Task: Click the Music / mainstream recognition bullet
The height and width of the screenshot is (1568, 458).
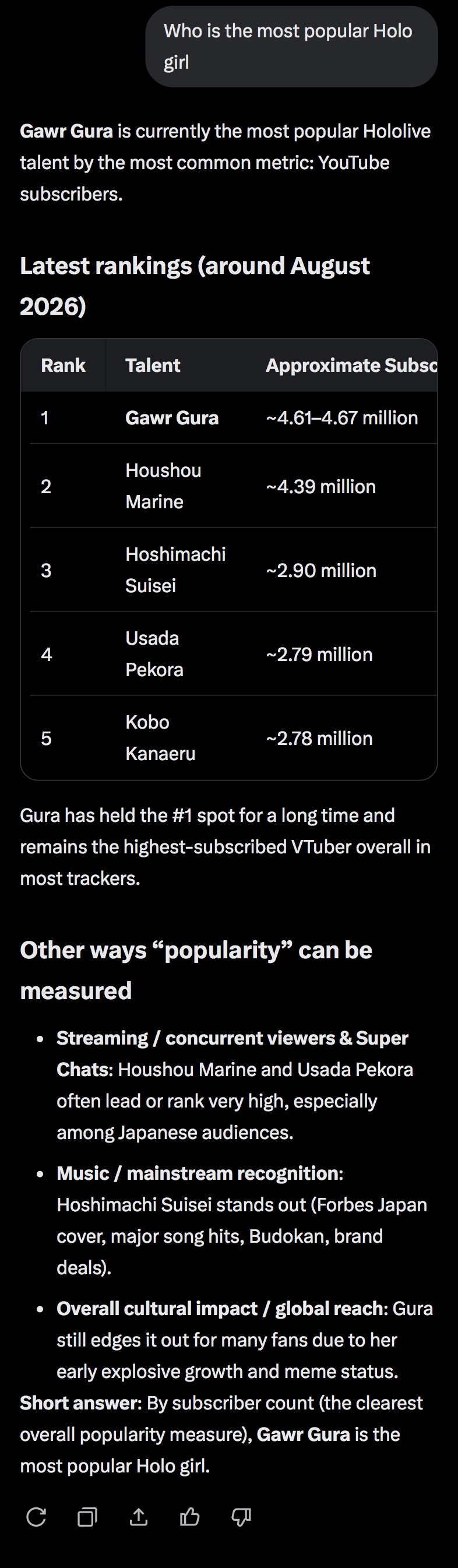Action: click(242, 1221)
